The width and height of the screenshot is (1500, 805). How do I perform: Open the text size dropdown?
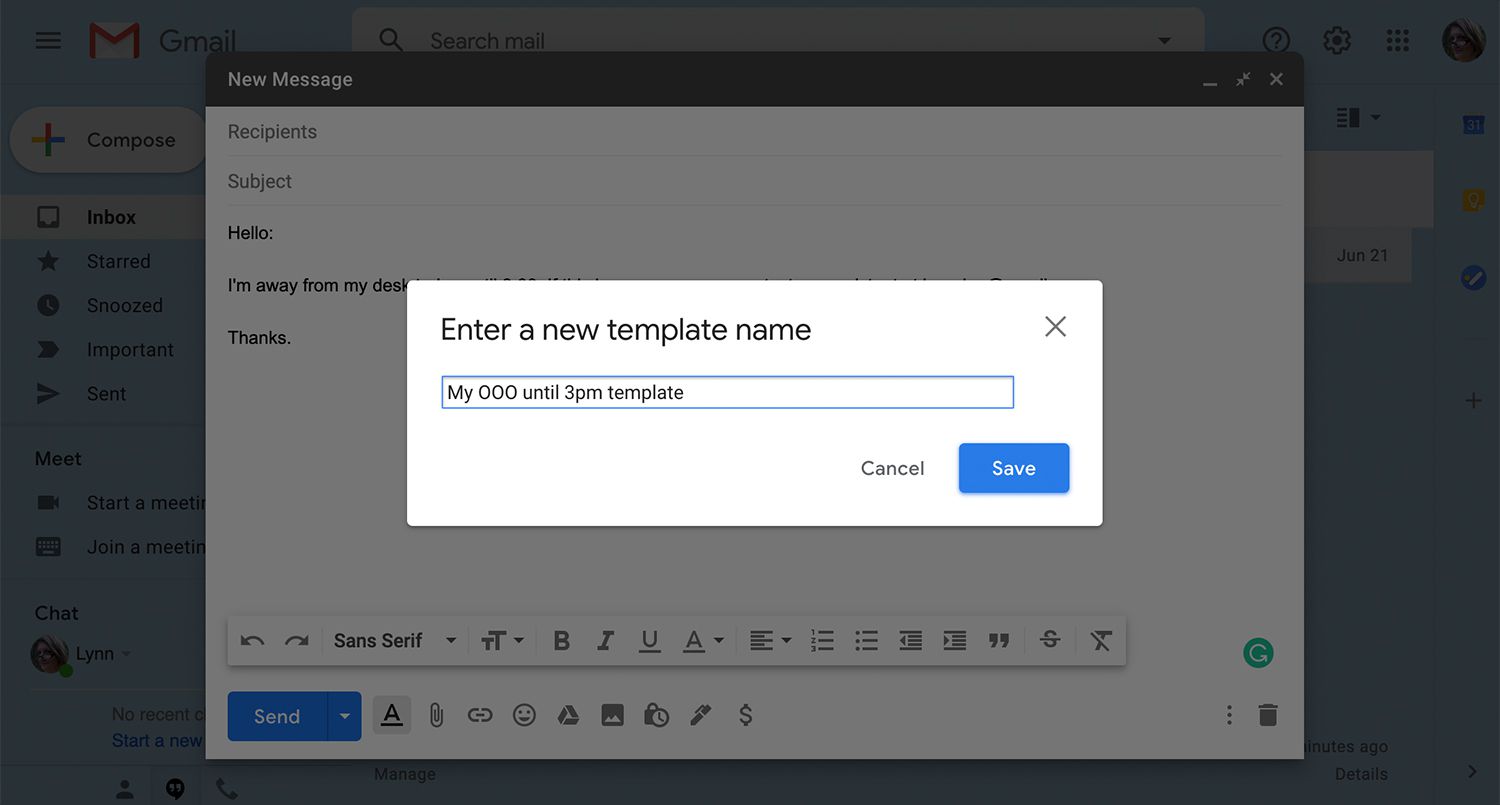pos(502,641)
